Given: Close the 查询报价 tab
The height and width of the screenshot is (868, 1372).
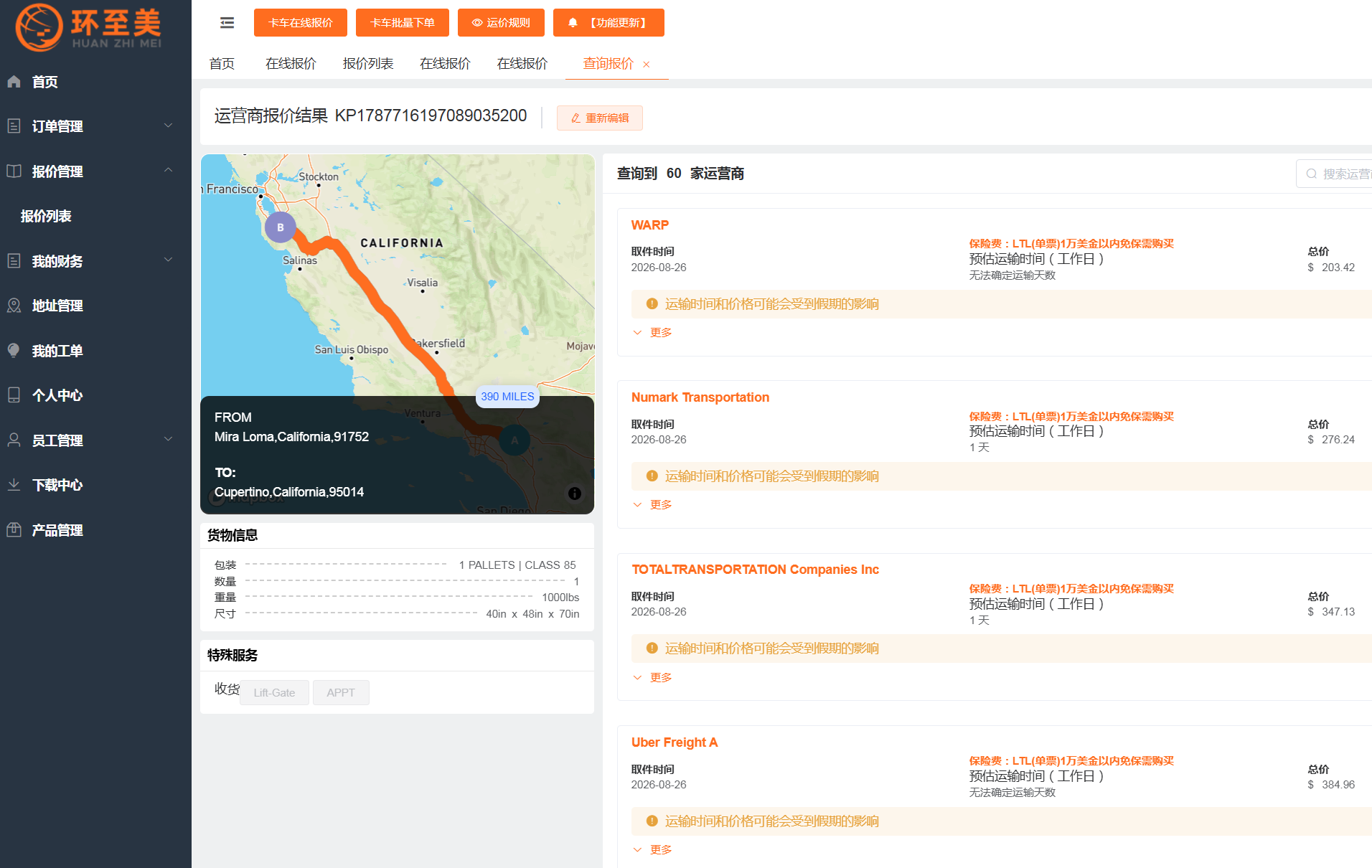Looking at the screenshot, I should [647, 65].
